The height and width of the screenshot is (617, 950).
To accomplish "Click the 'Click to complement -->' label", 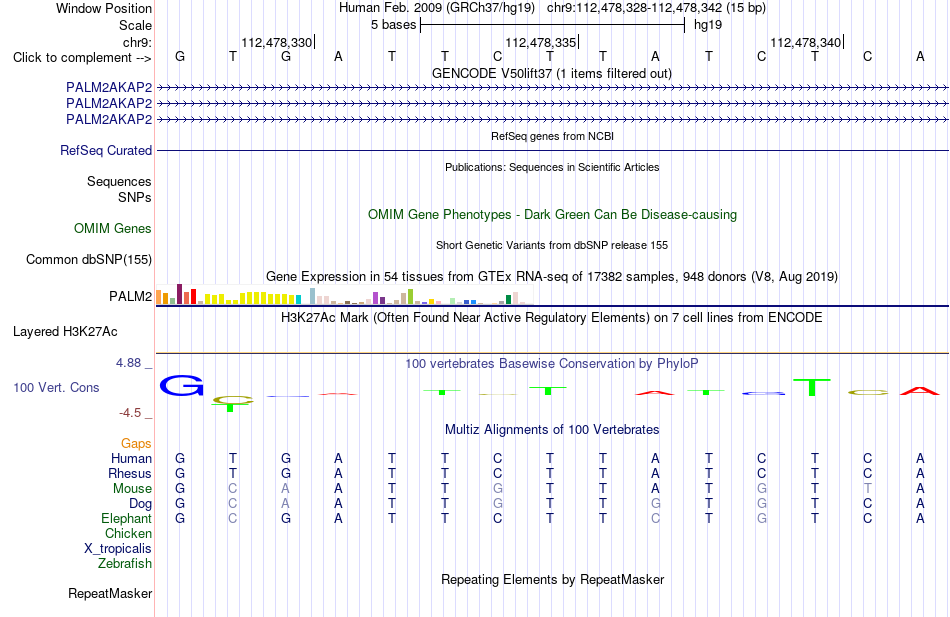I will [82, 58].
